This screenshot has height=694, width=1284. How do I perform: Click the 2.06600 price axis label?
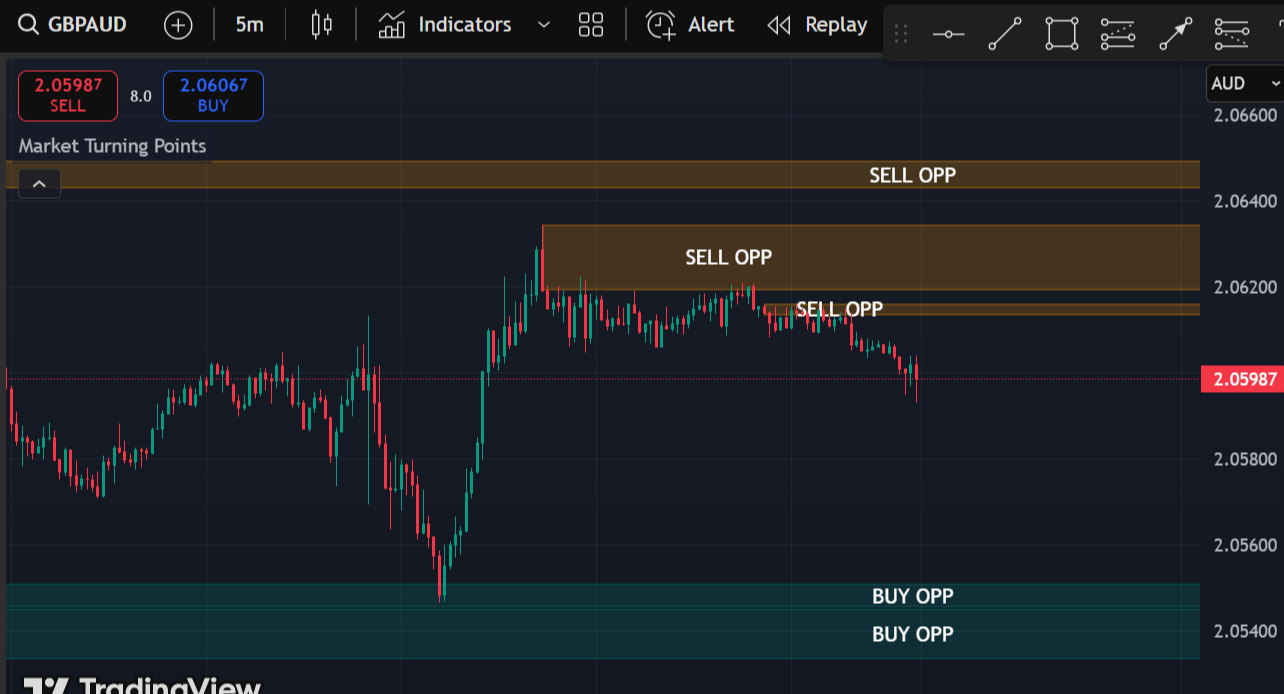pos(1245,115)
